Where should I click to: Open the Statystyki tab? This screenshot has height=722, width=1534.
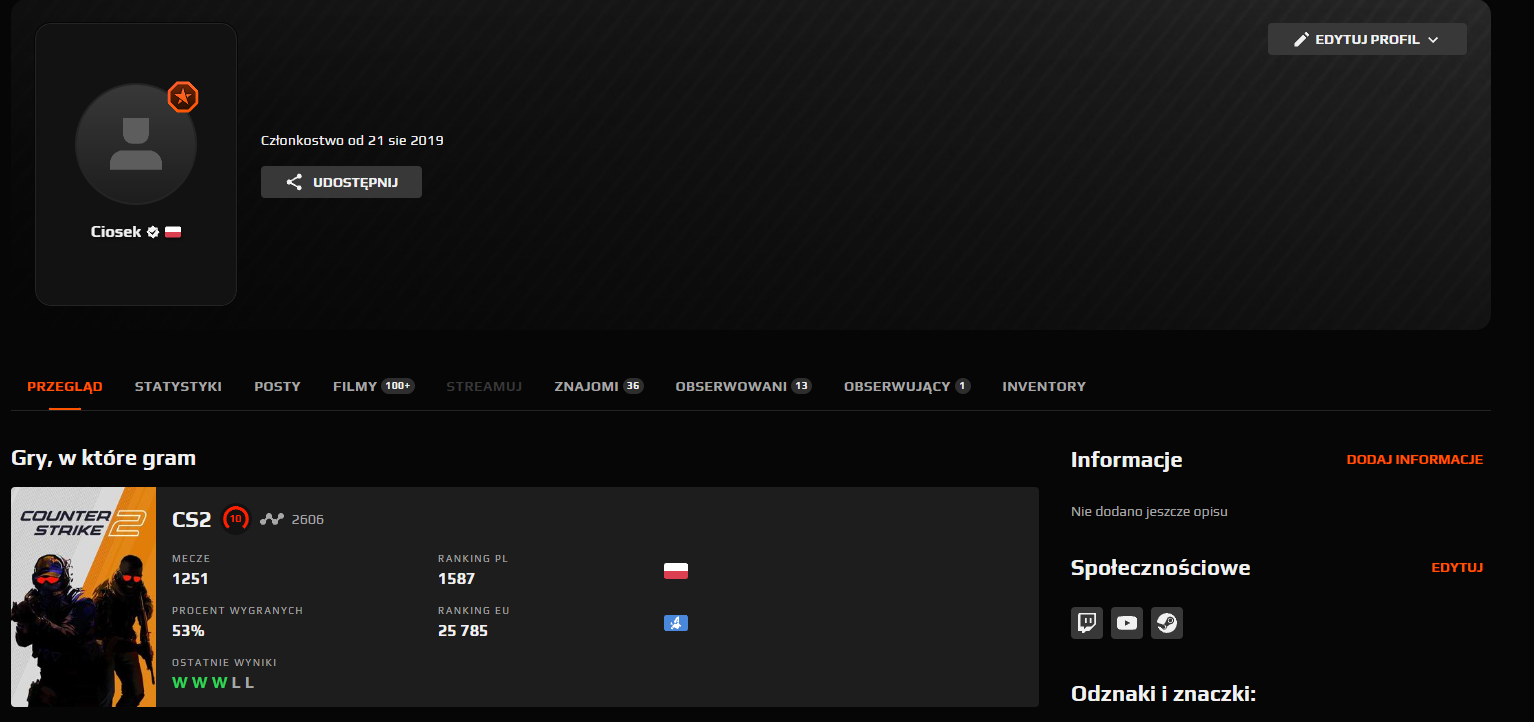[178, 386]
